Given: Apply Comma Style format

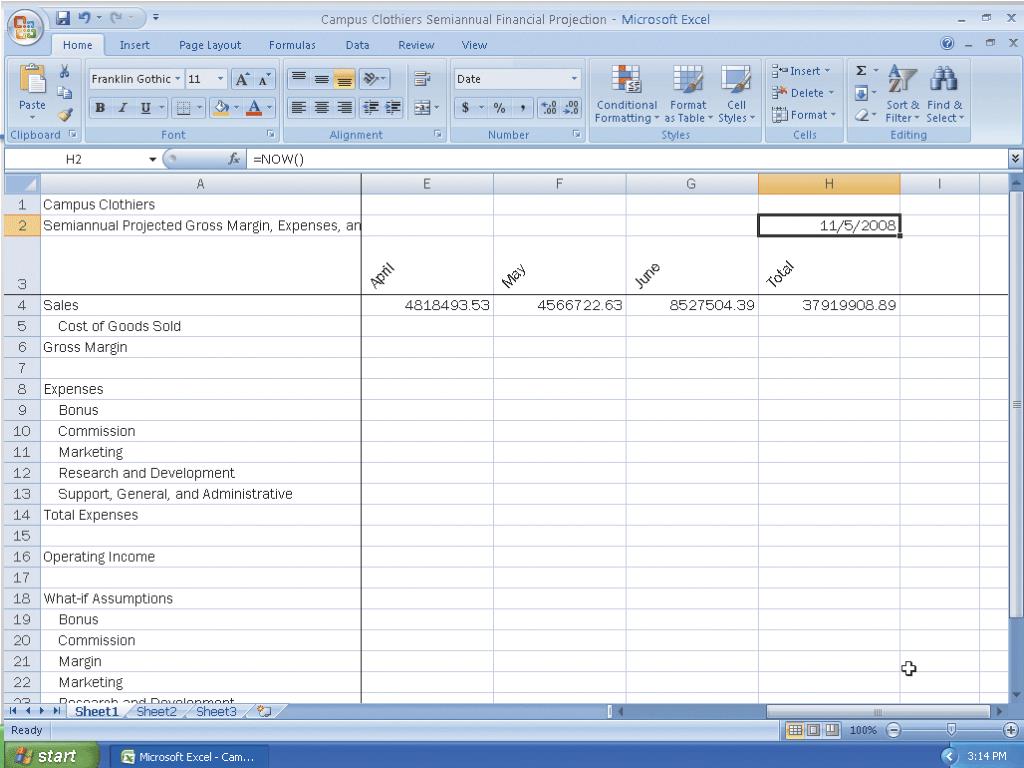Looking at the screenshot, I should pyautogui.click(x=522, y=107).
